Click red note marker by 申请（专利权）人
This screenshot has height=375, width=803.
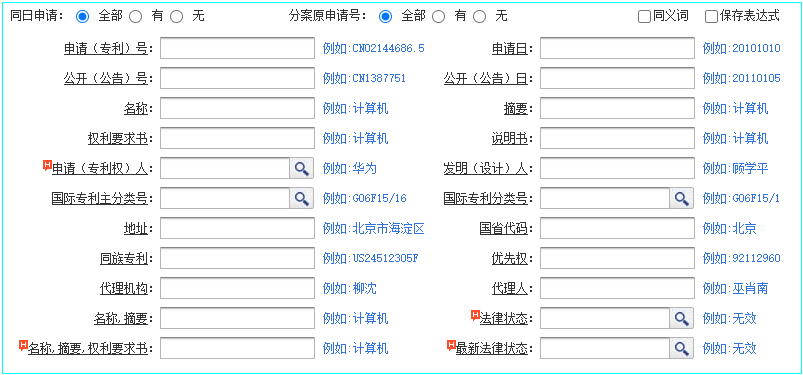[x=48, y=165]
